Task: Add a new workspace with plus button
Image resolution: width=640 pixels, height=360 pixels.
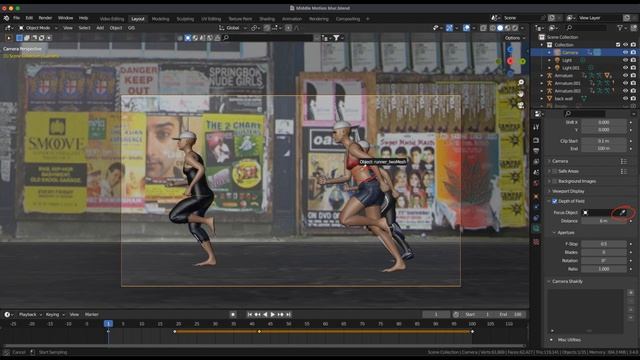Action: click(x=367, y=19)
